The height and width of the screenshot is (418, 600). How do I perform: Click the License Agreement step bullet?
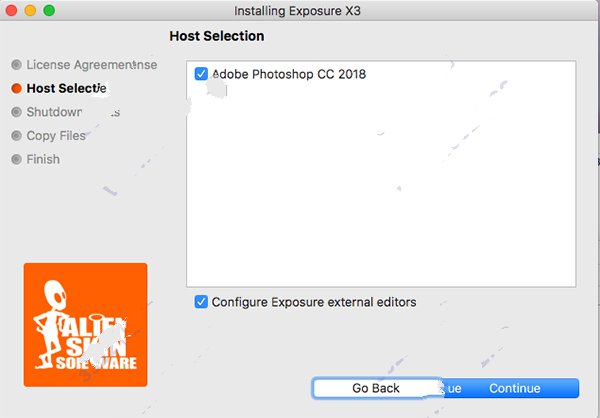tap(16, 65)
